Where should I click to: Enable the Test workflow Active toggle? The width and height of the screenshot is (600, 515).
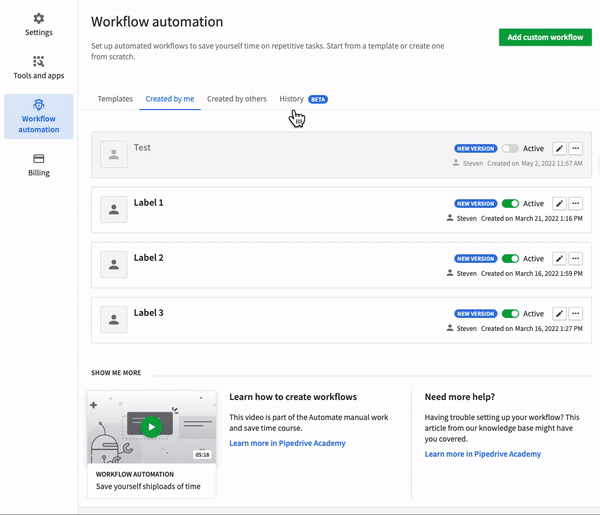510,148
